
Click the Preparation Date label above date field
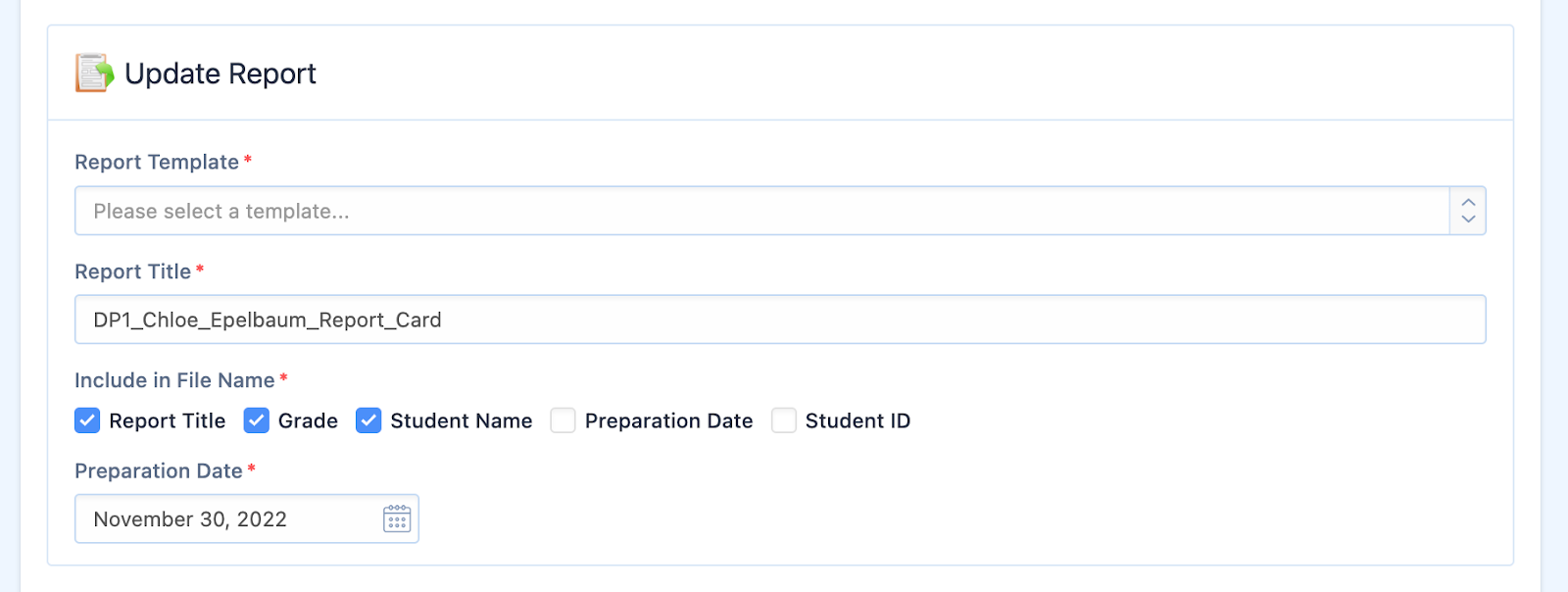tap(159, 470)
